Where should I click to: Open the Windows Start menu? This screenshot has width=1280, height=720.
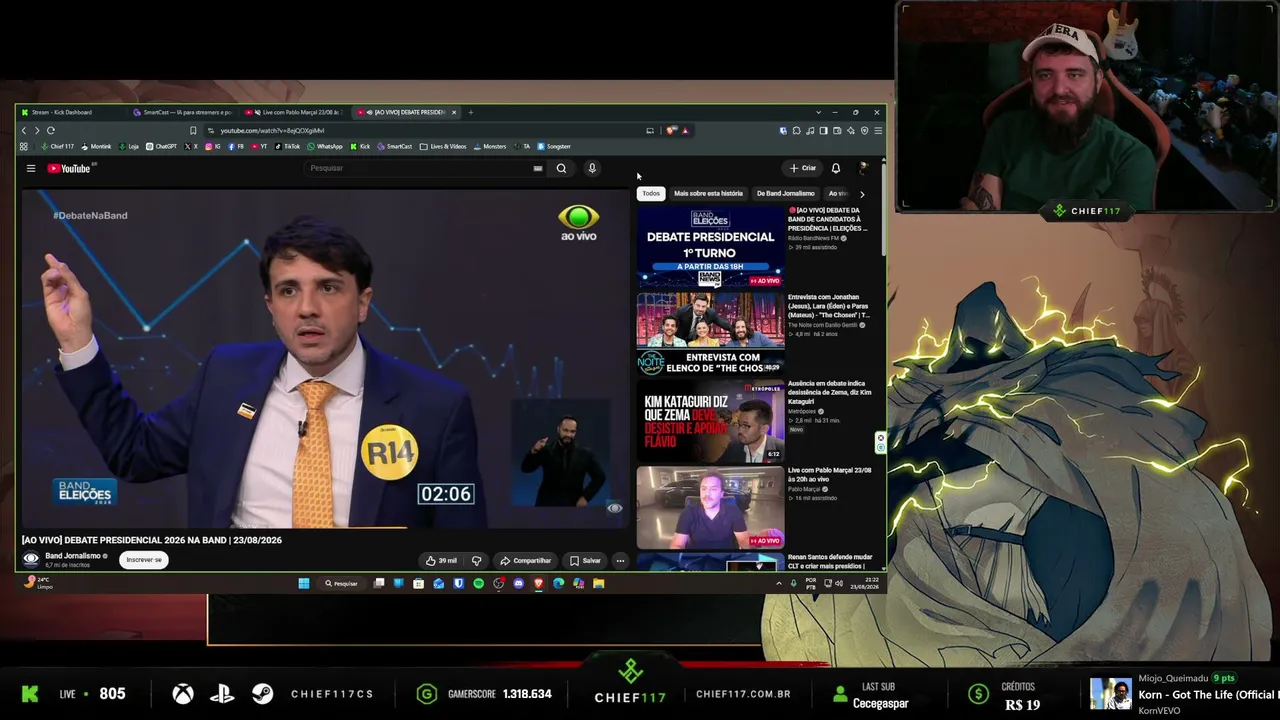pyautogui.click(x=304, y=583)
